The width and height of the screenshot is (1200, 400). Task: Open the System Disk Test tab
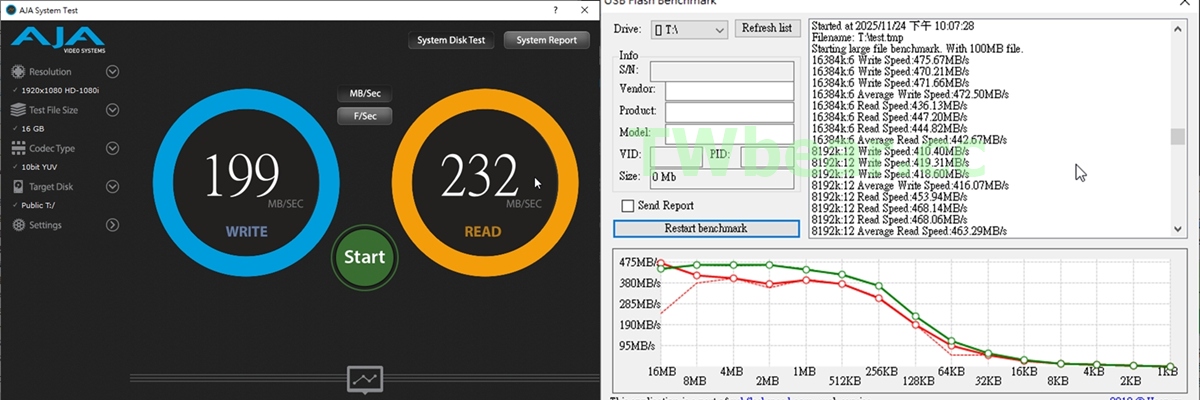[451, 41]
